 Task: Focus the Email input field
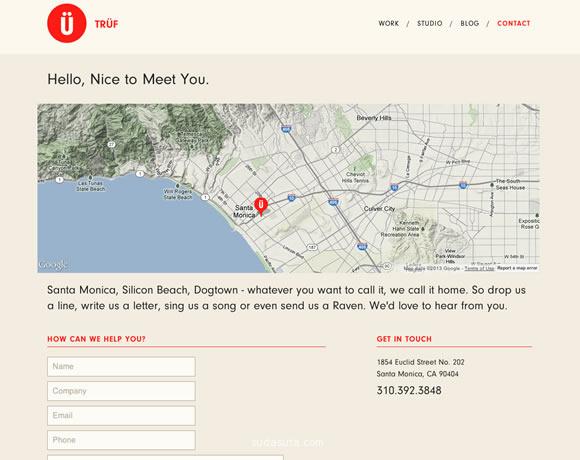(x=121, y=416)
